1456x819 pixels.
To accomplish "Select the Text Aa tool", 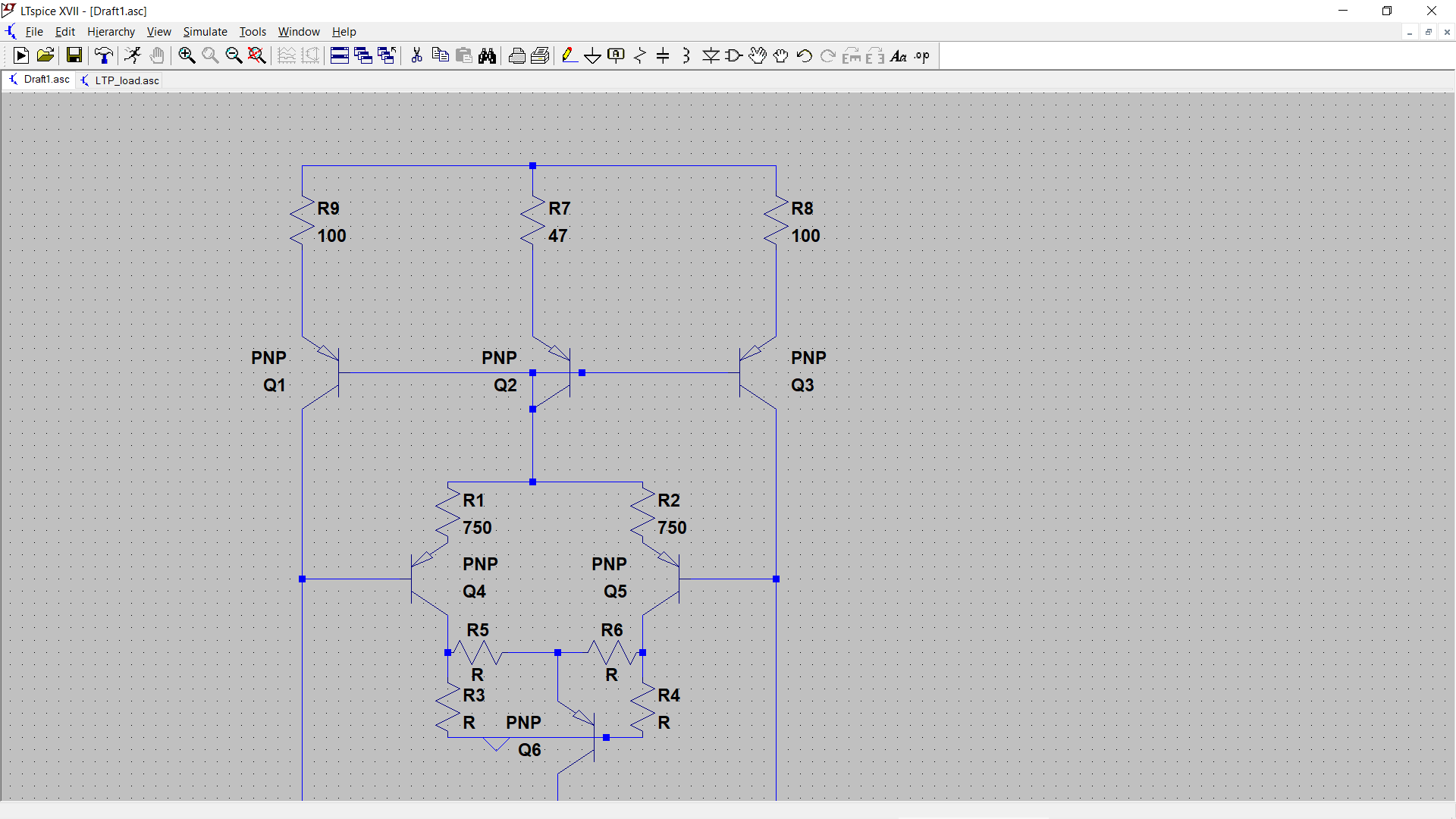I will pyautogui.click(x=899, y=55).
